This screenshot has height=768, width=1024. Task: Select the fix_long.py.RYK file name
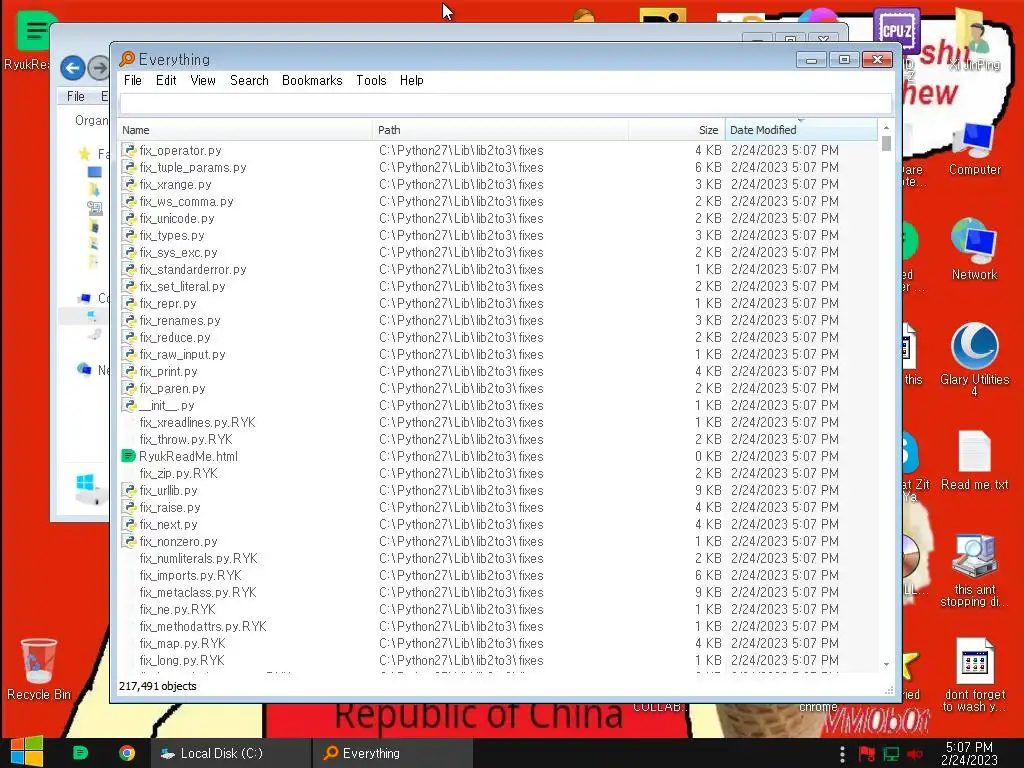pyautogui.click(x=182, y=660)
